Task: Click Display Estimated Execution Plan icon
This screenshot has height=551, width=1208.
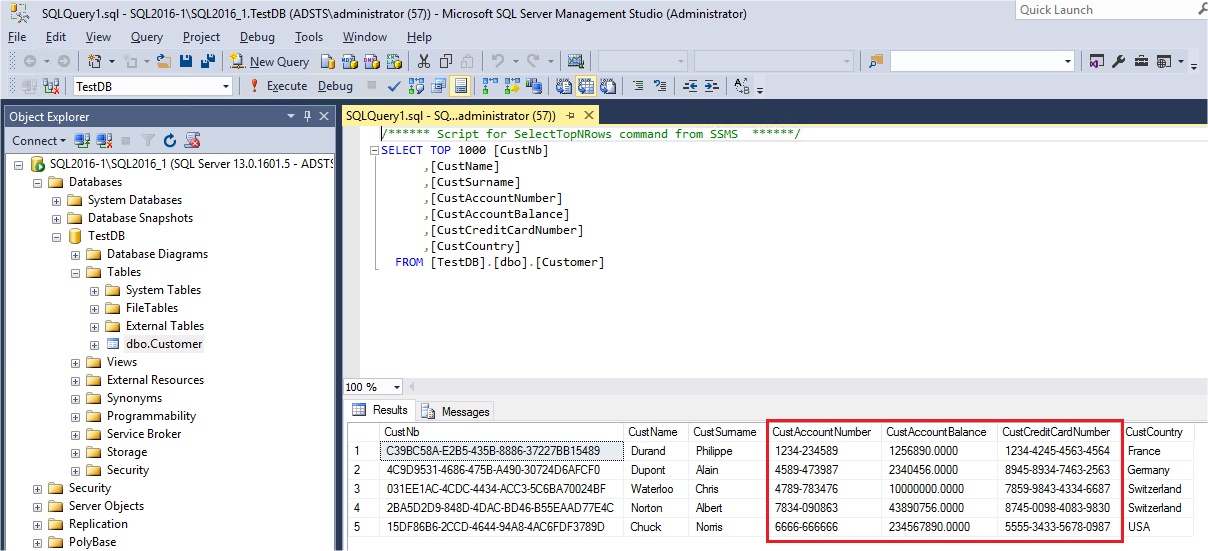Action: [x=416, y=86]
